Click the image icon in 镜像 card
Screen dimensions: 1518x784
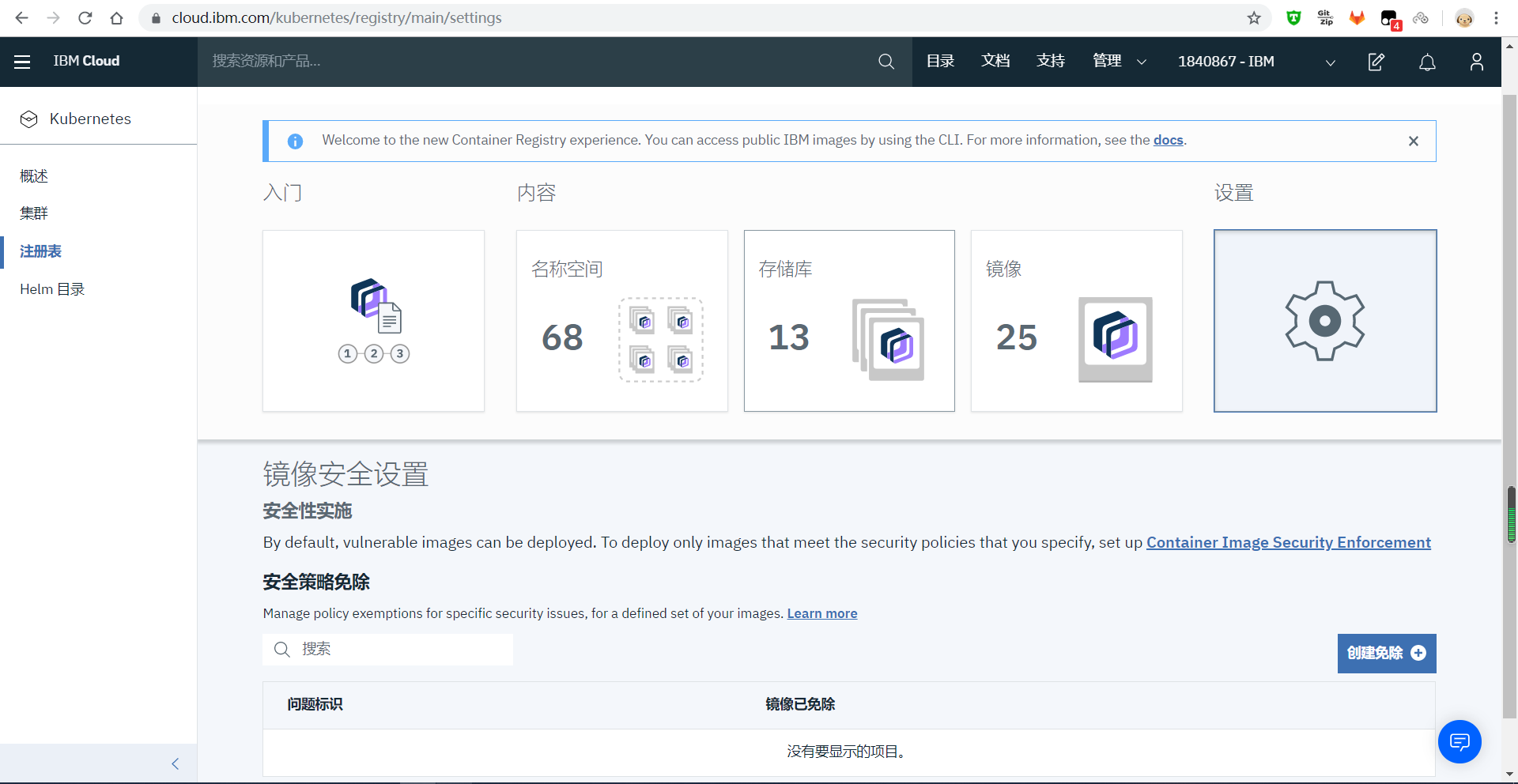click(x=1115, y=340)
